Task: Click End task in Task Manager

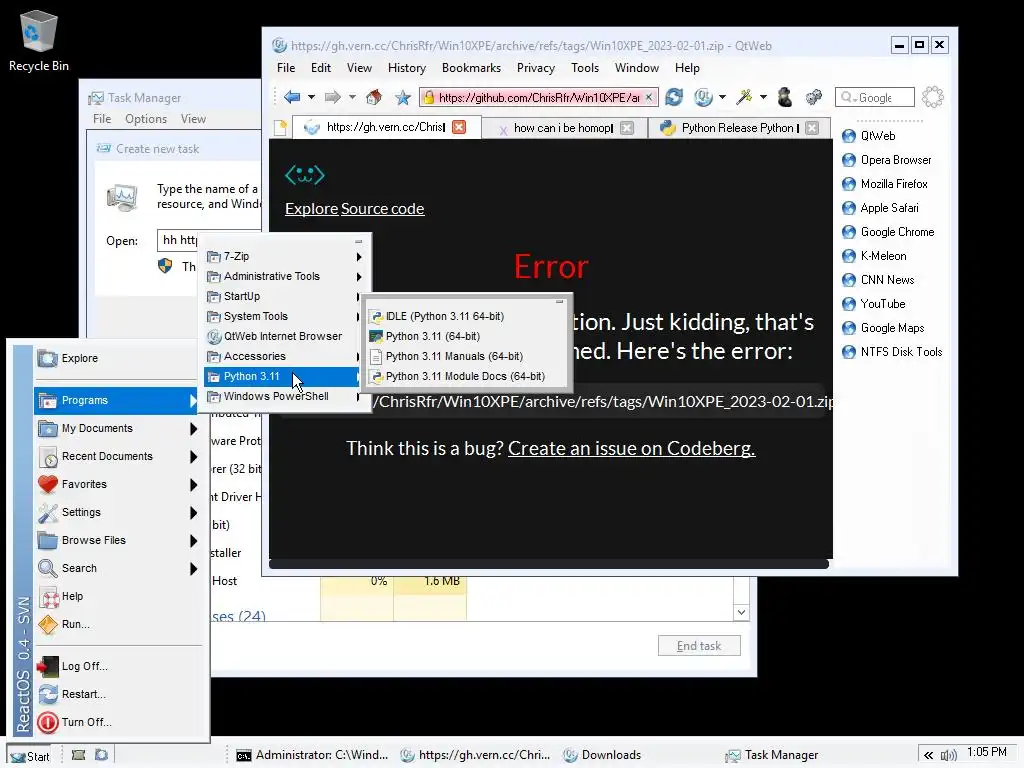Action: point(699,646)
